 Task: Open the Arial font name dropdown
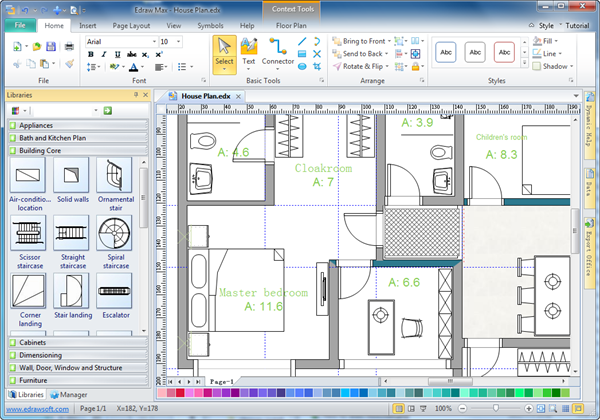click(x=153, y=41)
